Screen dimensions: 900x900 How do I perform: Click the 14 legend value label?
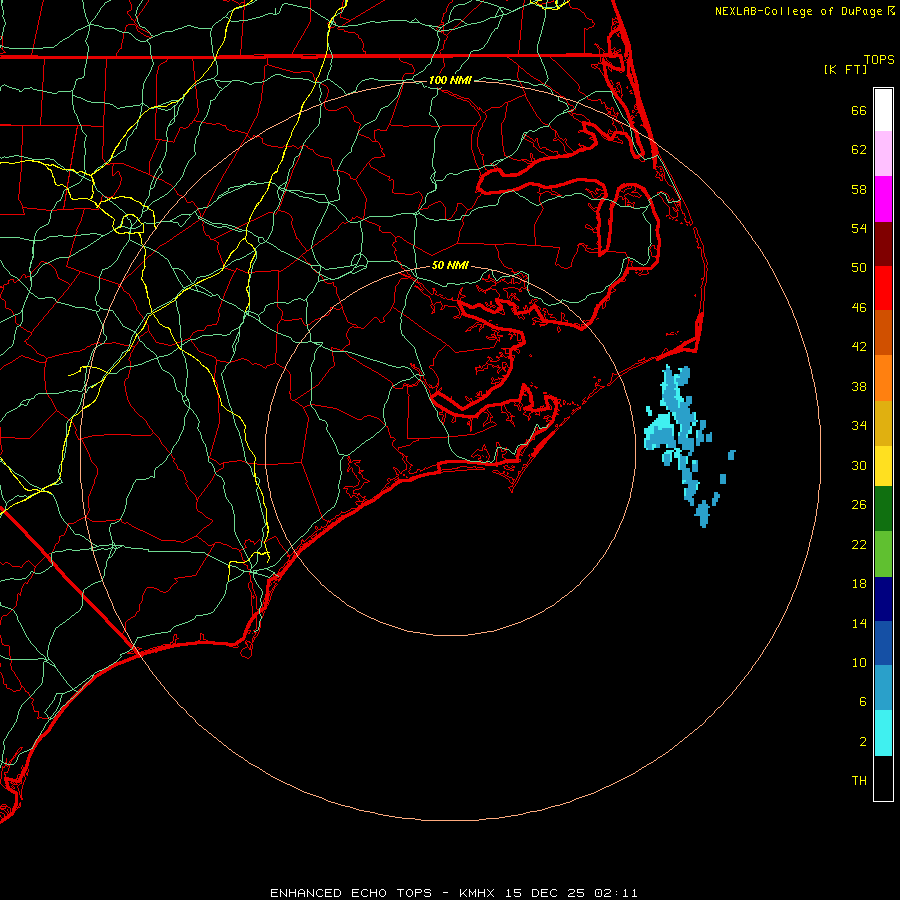859,623
